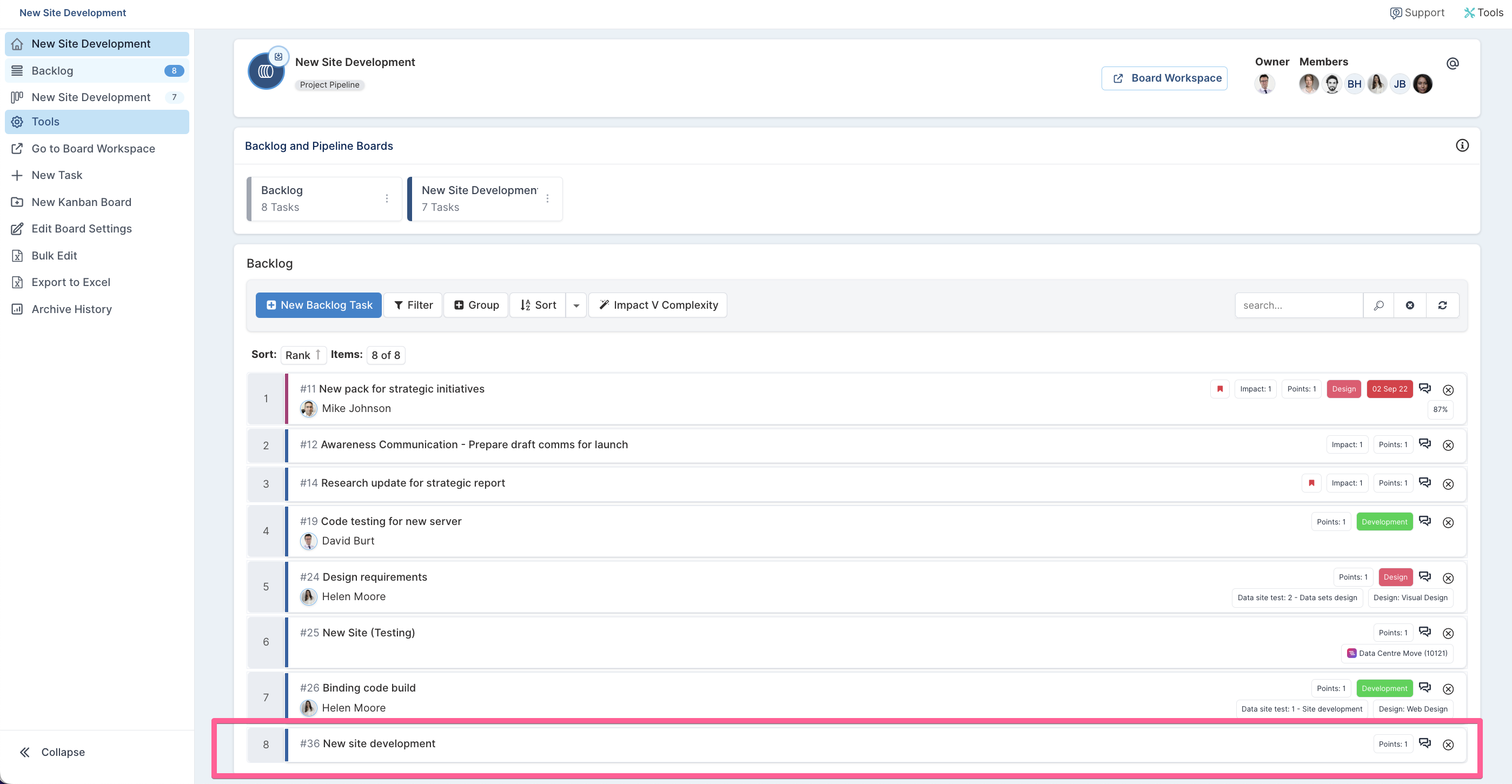Collapse the sidebar
Image resolution: width=1512 pixels, height=784 pixels.
pyautogui.click(x=52, y=752)
